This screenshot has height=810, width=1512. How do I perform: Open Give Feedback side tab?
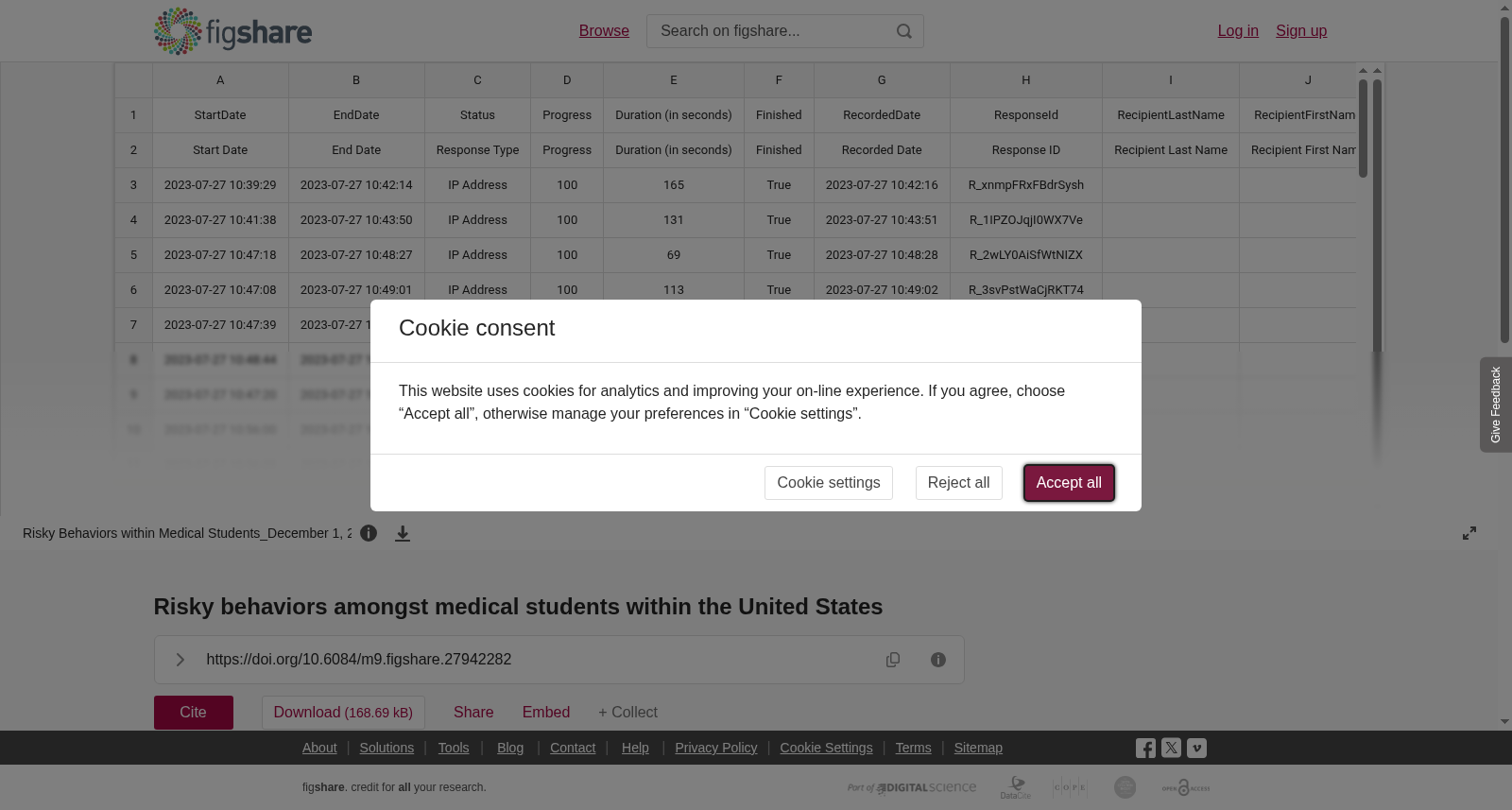pyautogui.click(x=1496, y=405)
